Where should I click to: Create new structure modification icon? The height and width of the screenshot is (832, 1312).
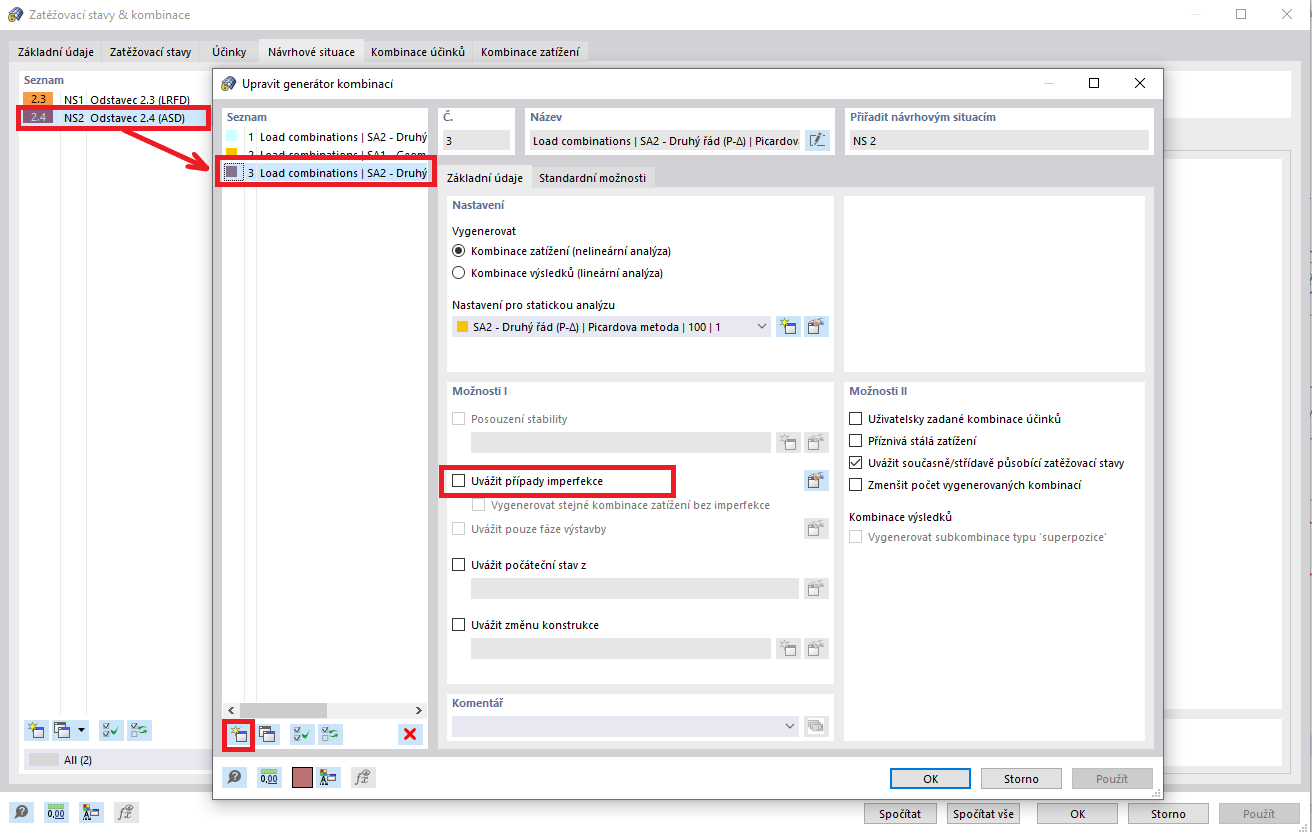click(x=788, y=648)
